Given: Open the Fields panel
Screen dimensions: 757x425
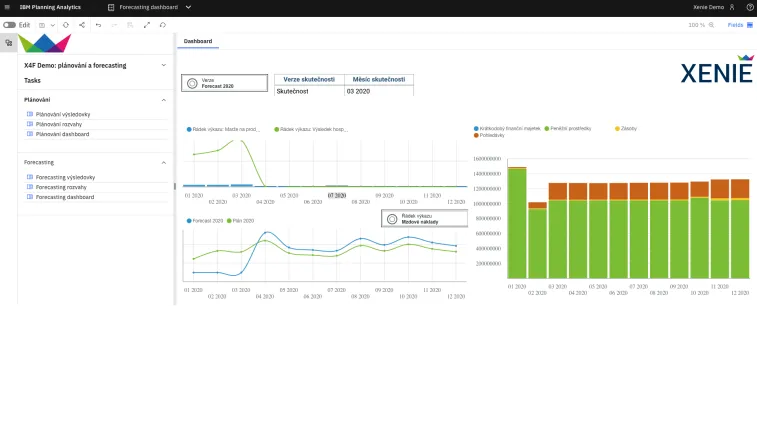Looking at the screenshot, I should click(x=740, y=25).
